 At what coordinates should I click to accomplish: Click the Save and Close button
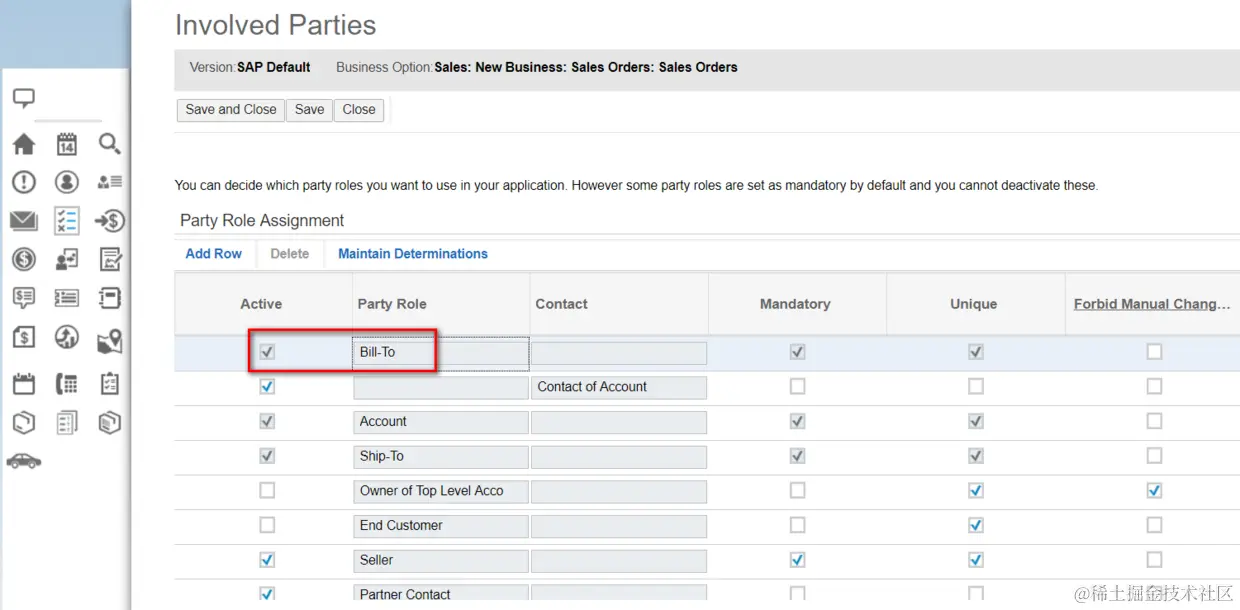tap(231, 110)
